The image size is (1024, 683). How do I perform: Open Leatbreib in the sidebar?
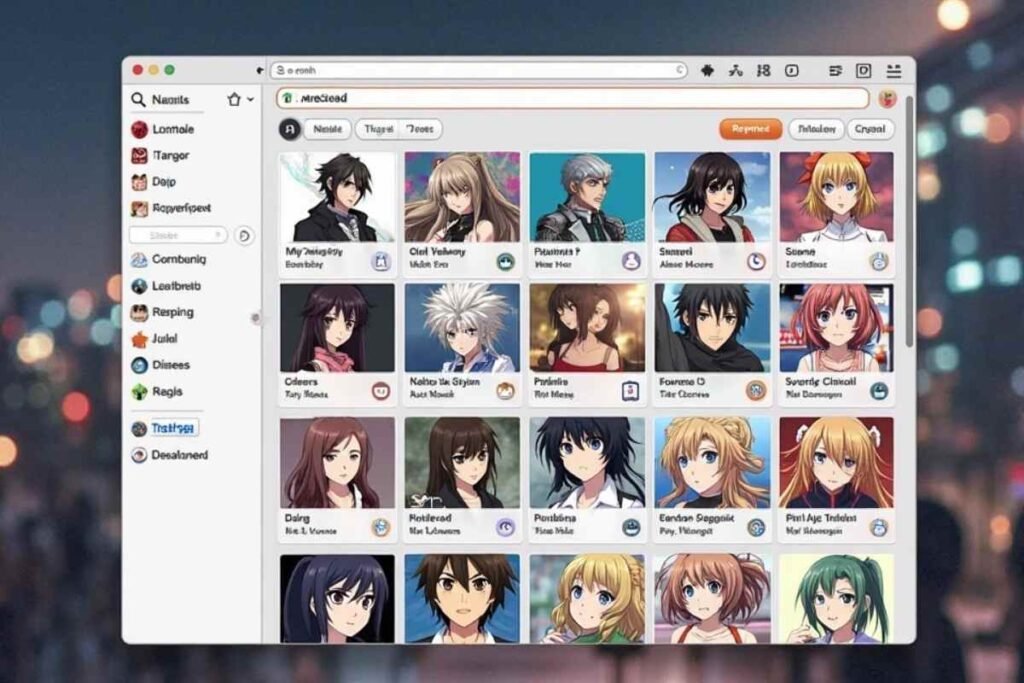(166, 286)
